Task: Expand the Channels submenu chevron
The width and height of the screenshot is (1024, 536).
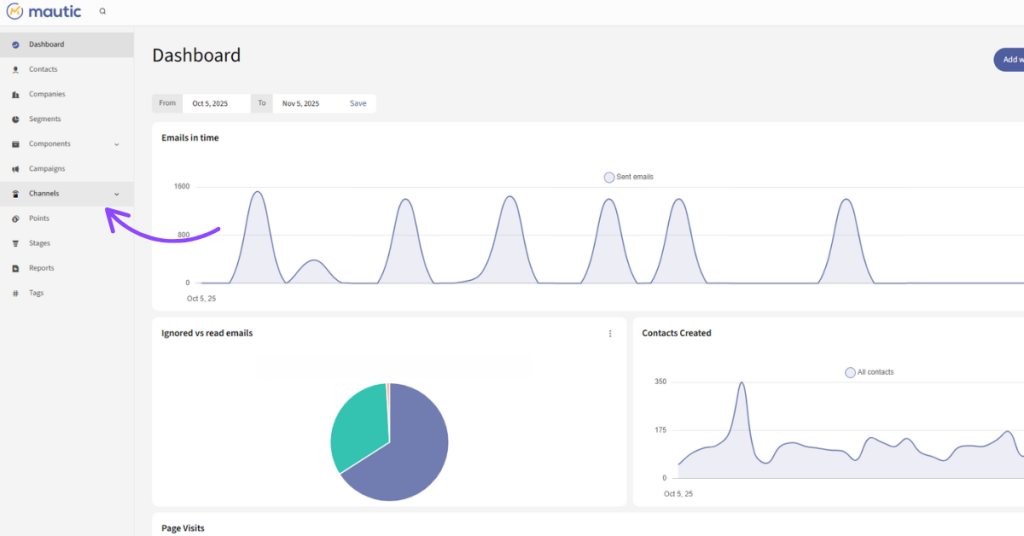Action: pos(117,194)
